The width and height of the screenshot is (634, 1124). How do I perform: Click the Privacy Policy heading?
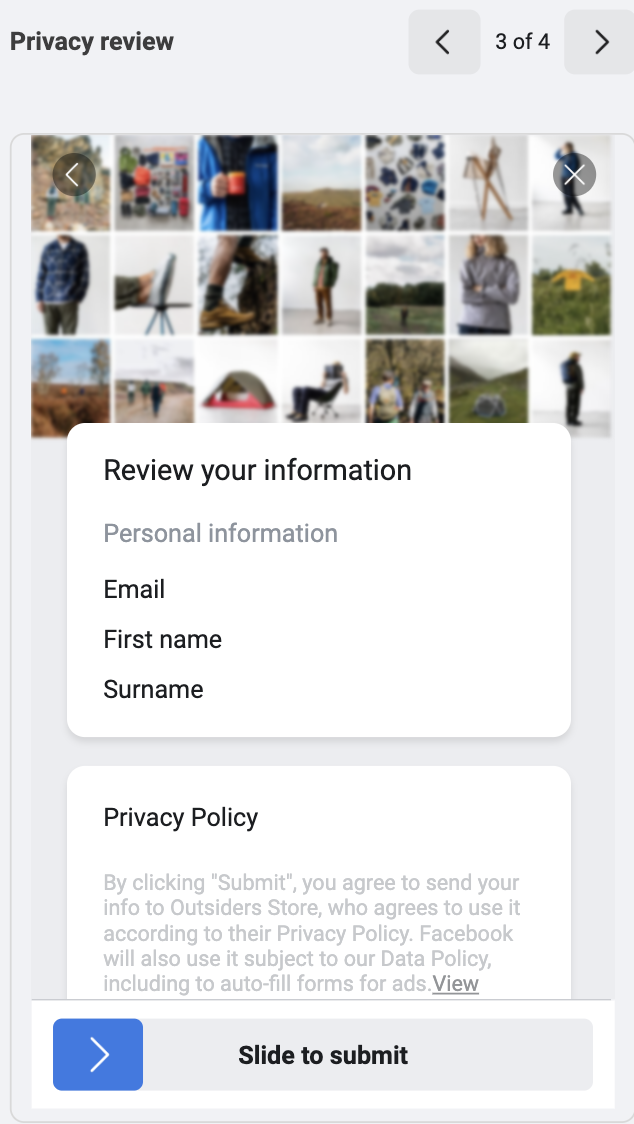click(181, 817)
